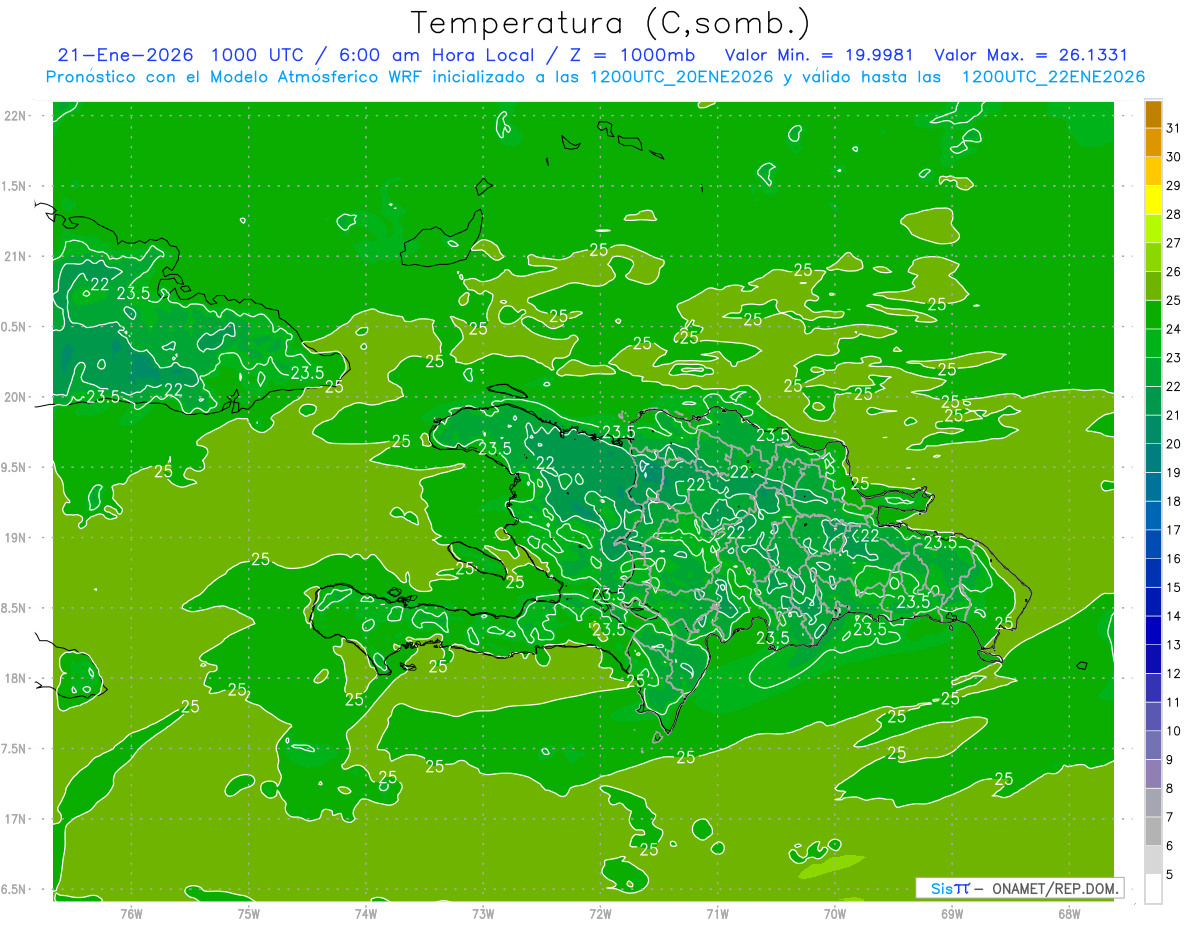Click the '69W' longitude axis label

[x=952, y=913]
